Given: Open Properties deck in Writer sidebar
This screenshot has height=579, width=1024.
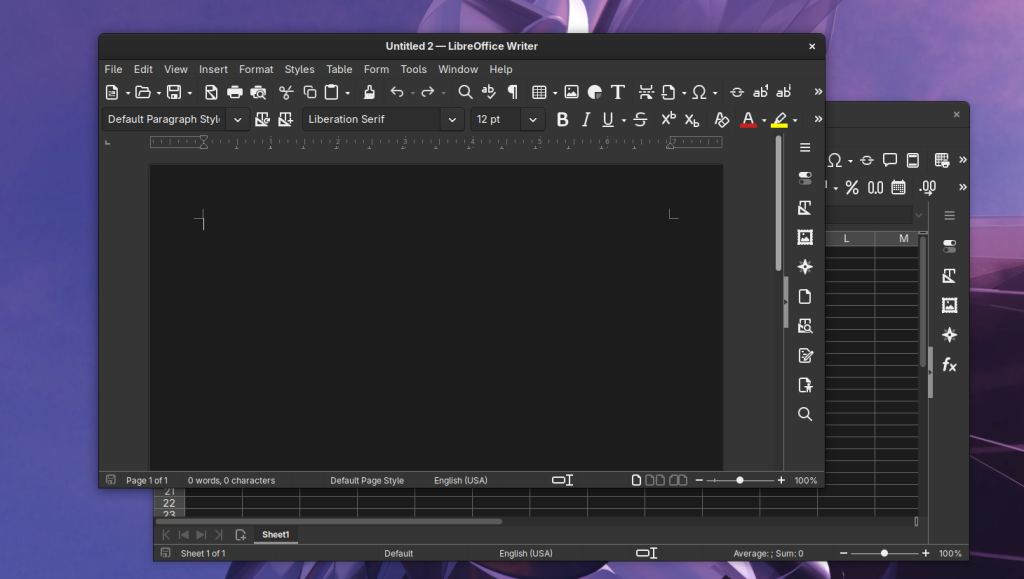Looking at the screenshot, I should pos(805,178).
